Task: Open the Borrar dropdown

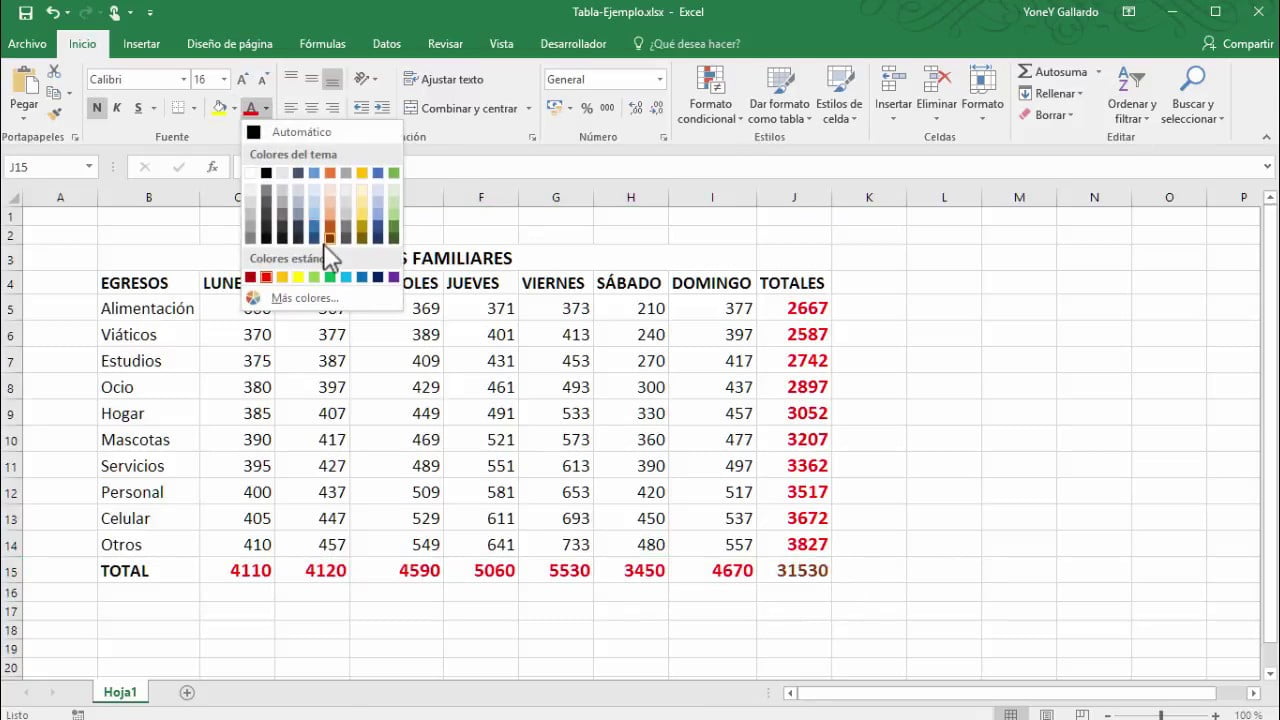Action: 1048,115
